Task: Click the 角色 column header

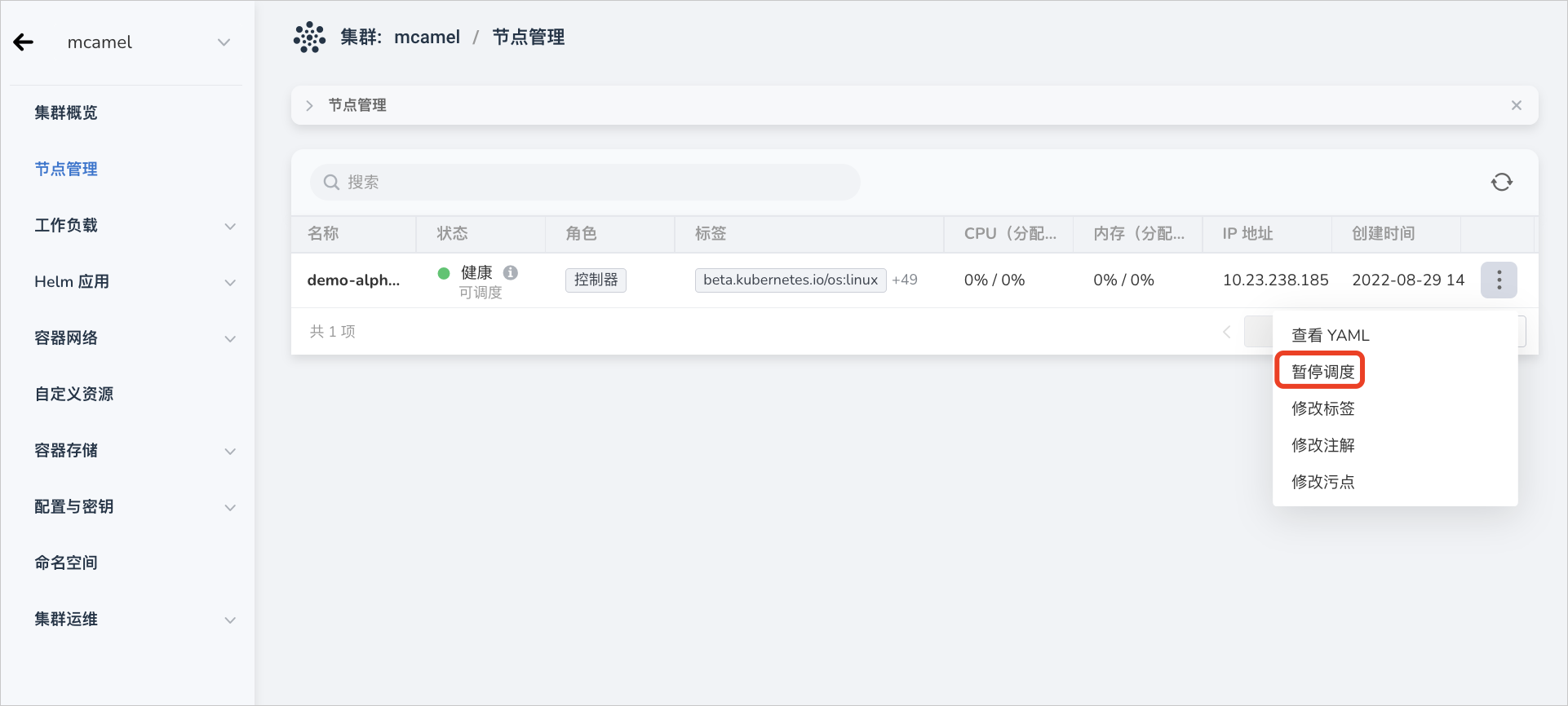Action: (581, 233)
